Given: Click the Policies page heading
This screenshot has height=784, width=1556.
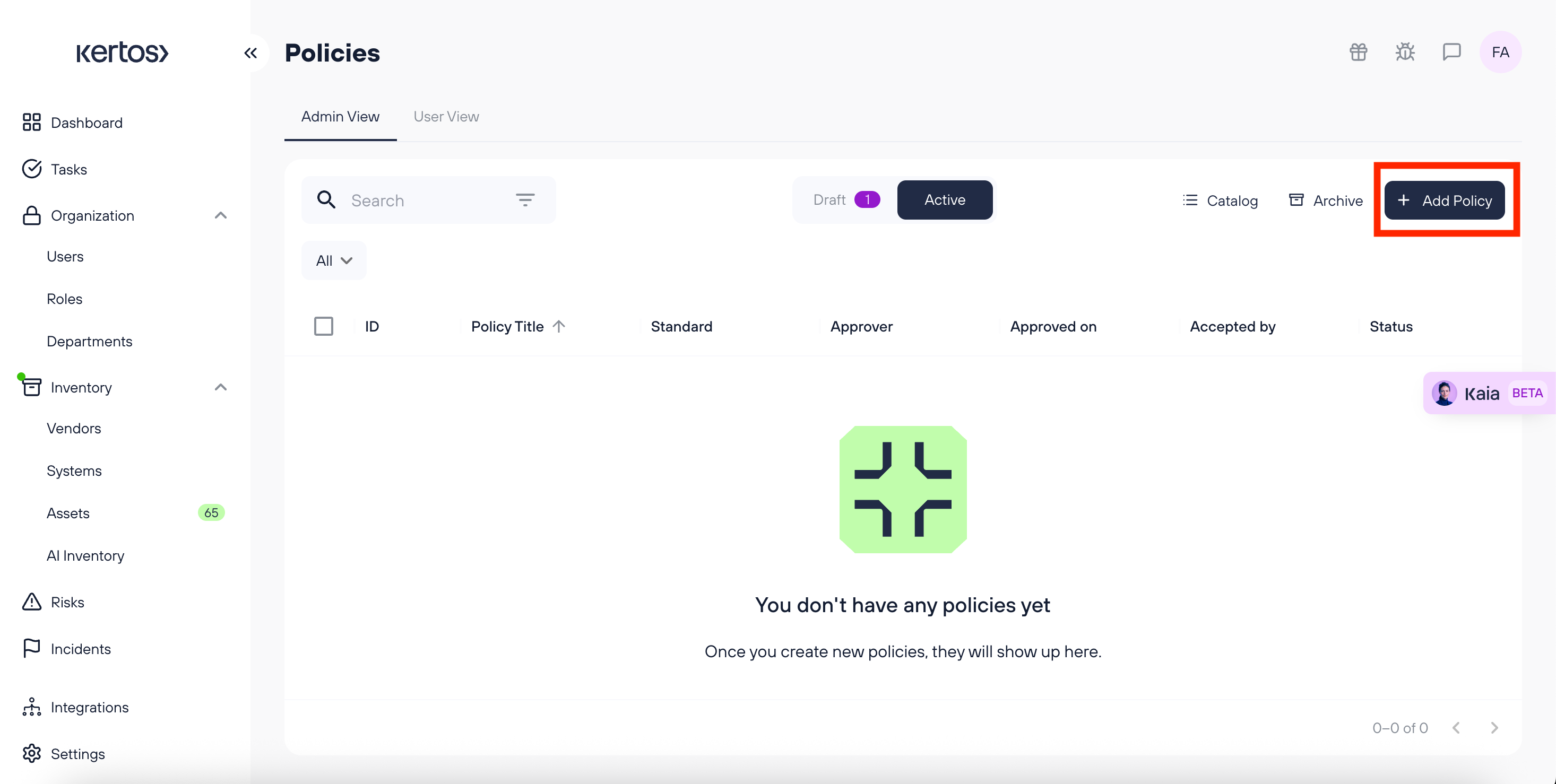Looking at the screenshot, I should (x=332, y=53).
